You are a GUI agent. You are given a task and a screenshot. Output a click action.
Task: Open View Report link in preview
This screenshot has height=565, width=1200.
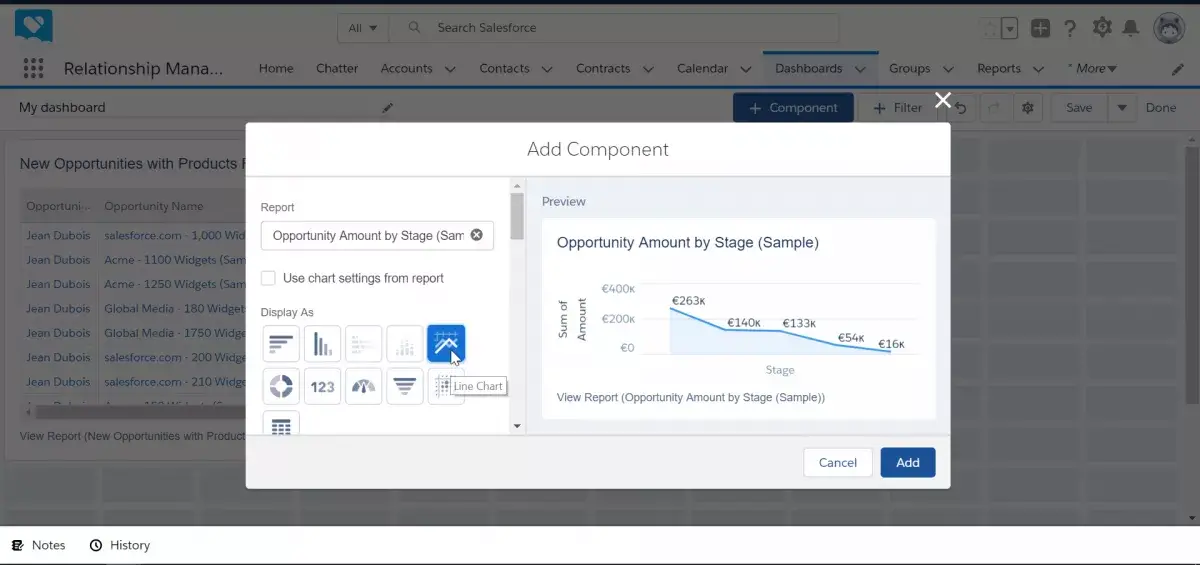click(690, 397)
